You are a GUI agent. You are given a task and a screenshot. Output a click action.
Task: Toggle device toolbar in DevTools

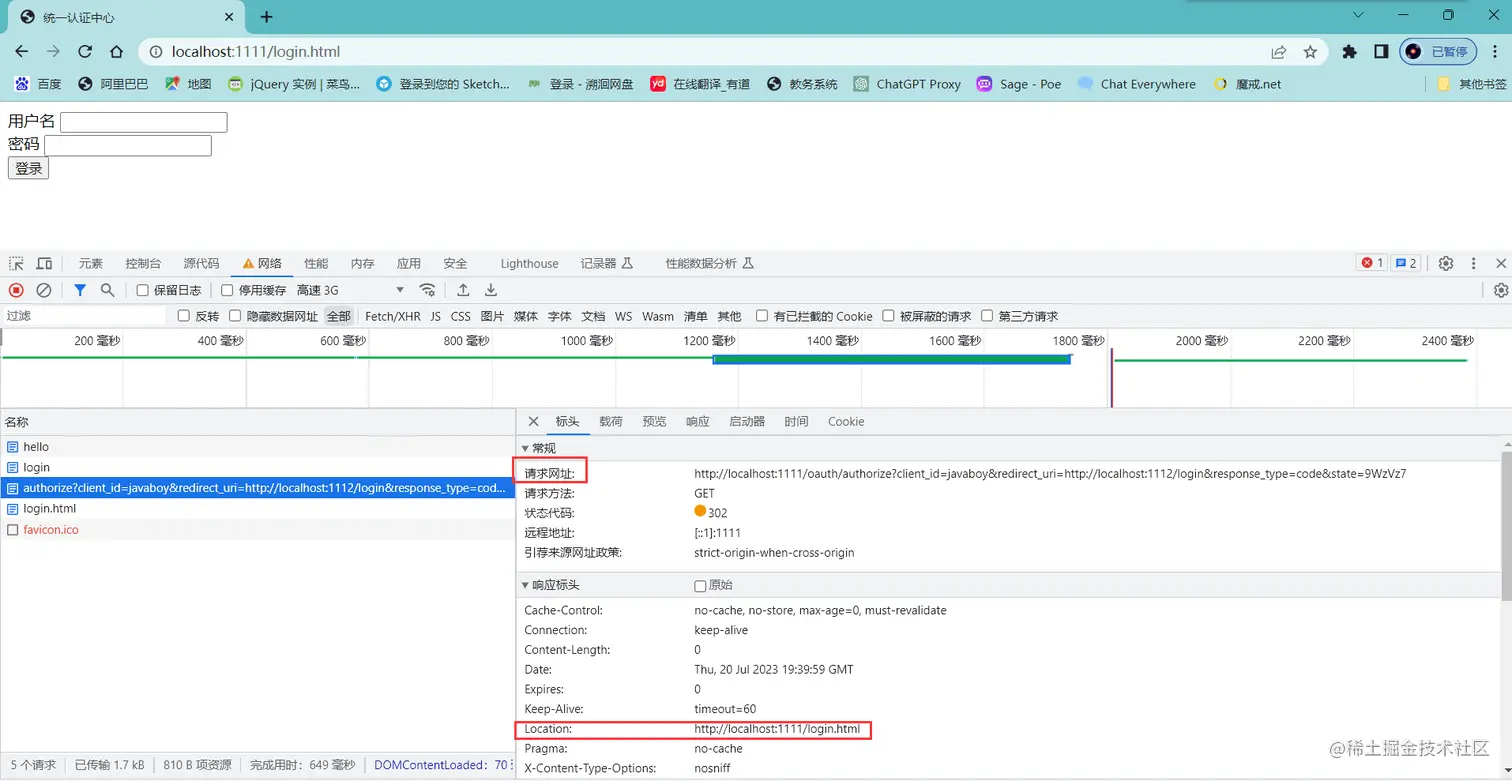pos(44,263)
